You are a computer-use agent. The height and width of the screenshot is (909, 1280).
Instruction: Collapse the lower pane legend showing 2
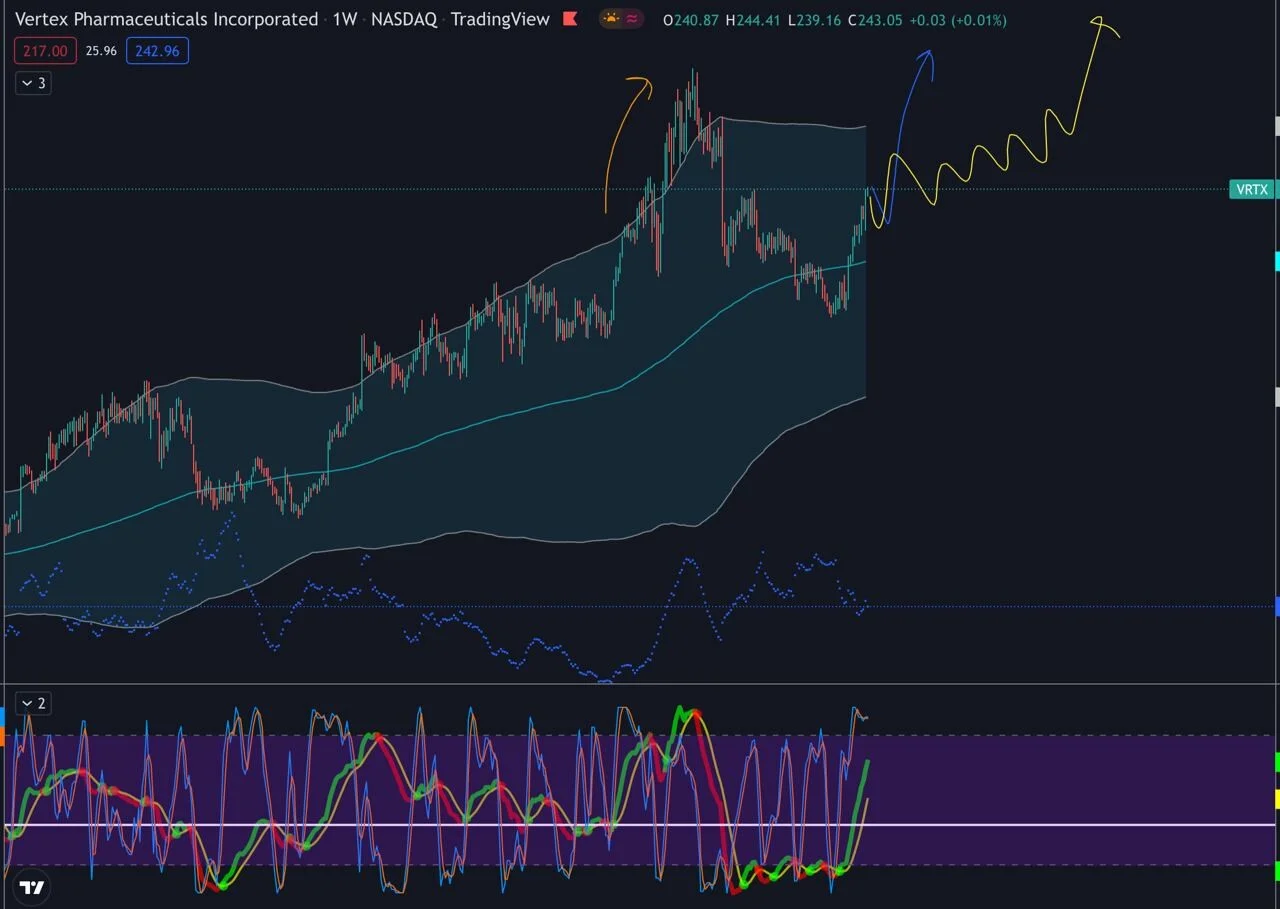tap(33, 703)
